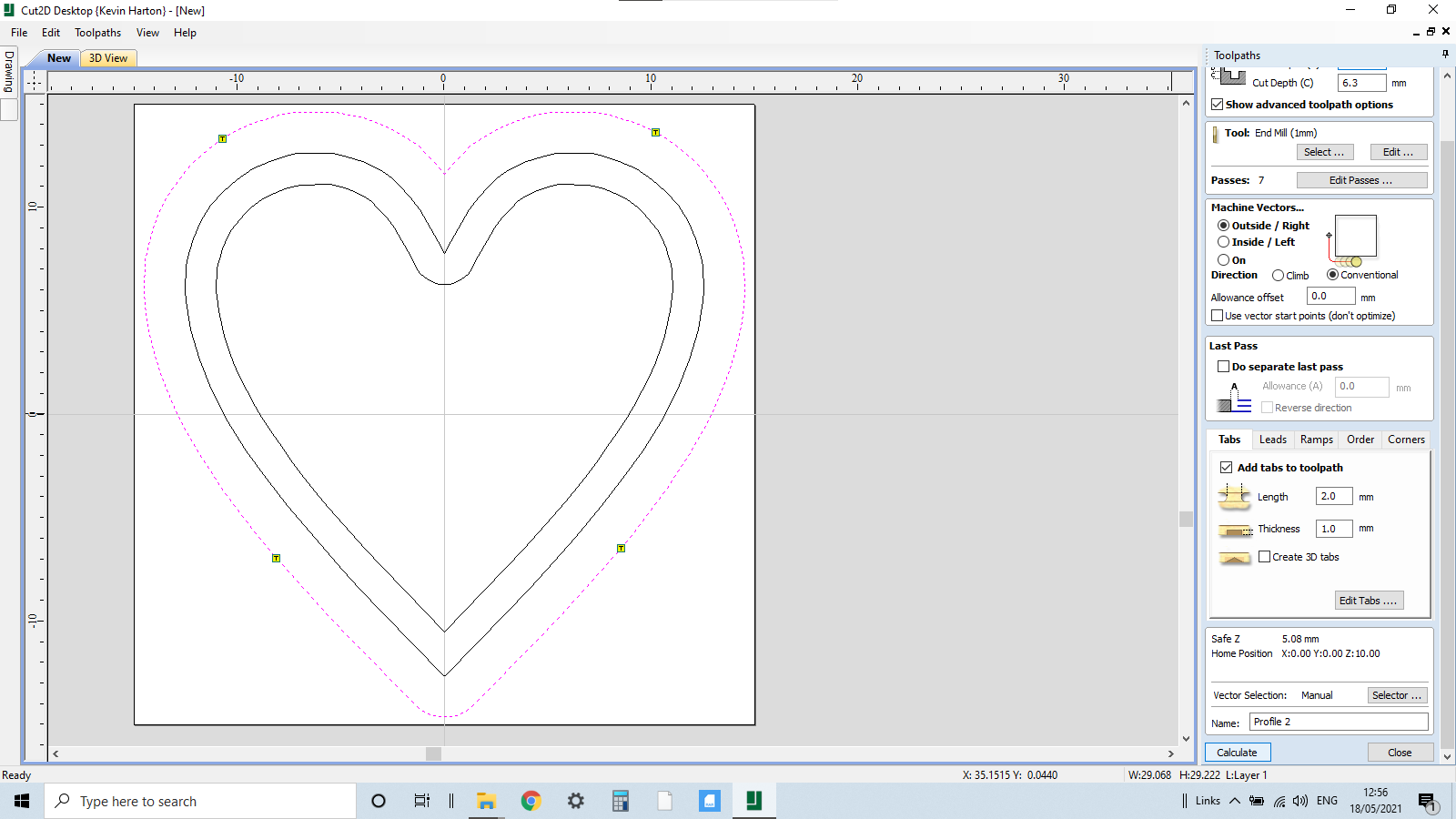
Task: Click the Calculate button
Action: [x=1238, y=753]
